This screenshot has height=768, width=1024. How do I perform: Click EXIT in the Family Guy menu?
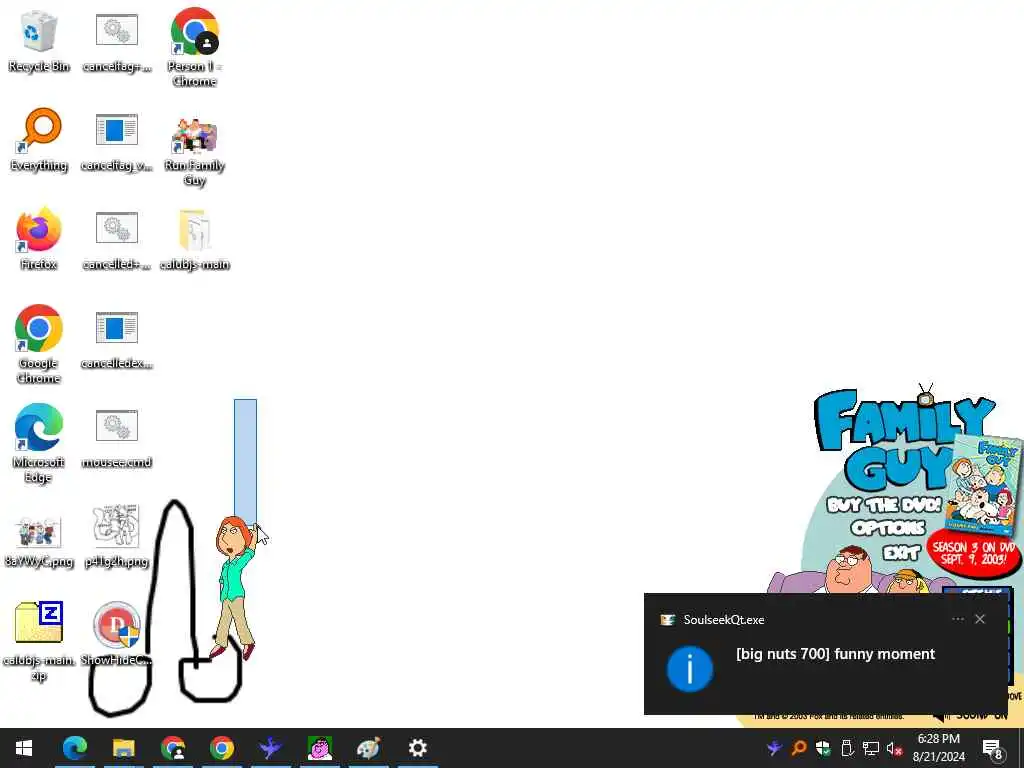pos(902,552)
